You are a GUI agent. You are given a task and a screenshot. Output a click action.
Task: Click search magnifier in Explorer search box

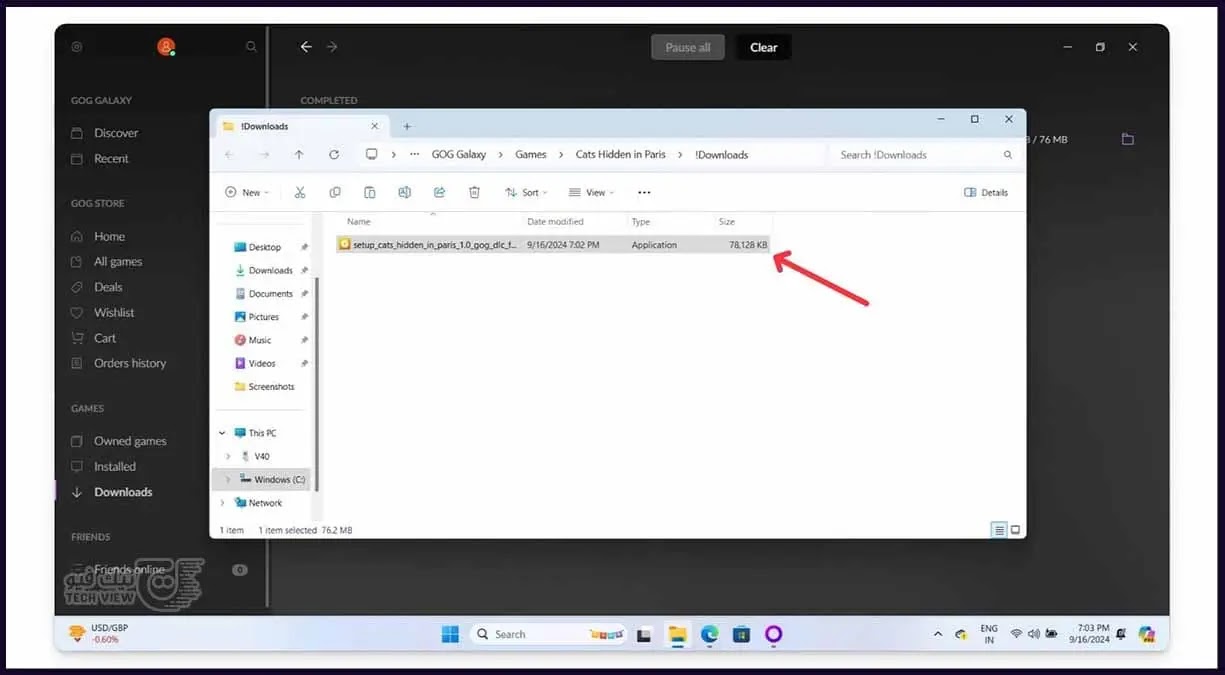click(1008, 155)
